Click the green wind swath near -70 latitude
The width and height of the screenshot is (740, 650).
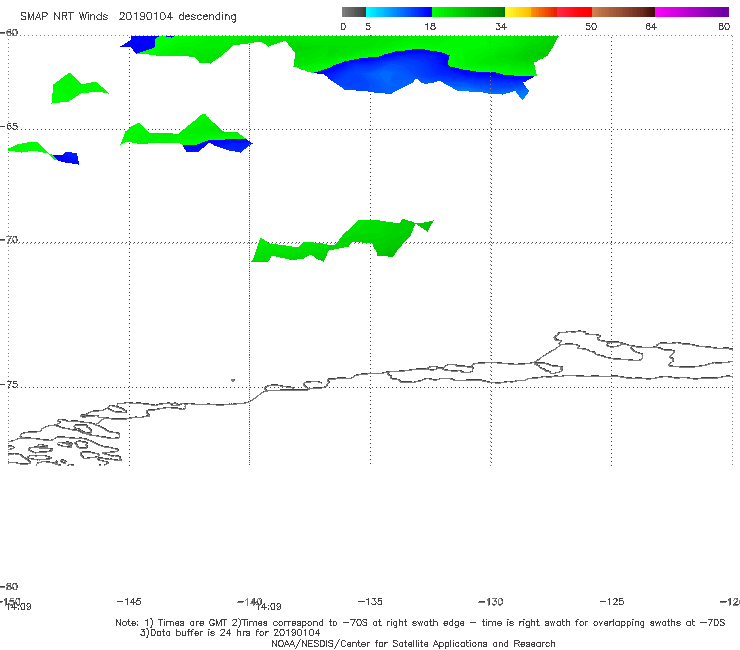point(342,241)
